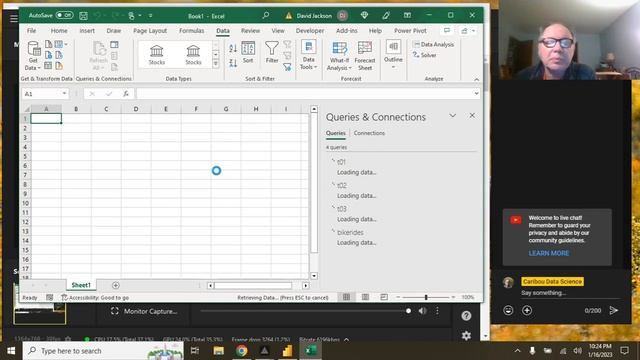The width and height of the screenshot is (640, 360).
Task: Select the t02 query
Action: [342, 185]
